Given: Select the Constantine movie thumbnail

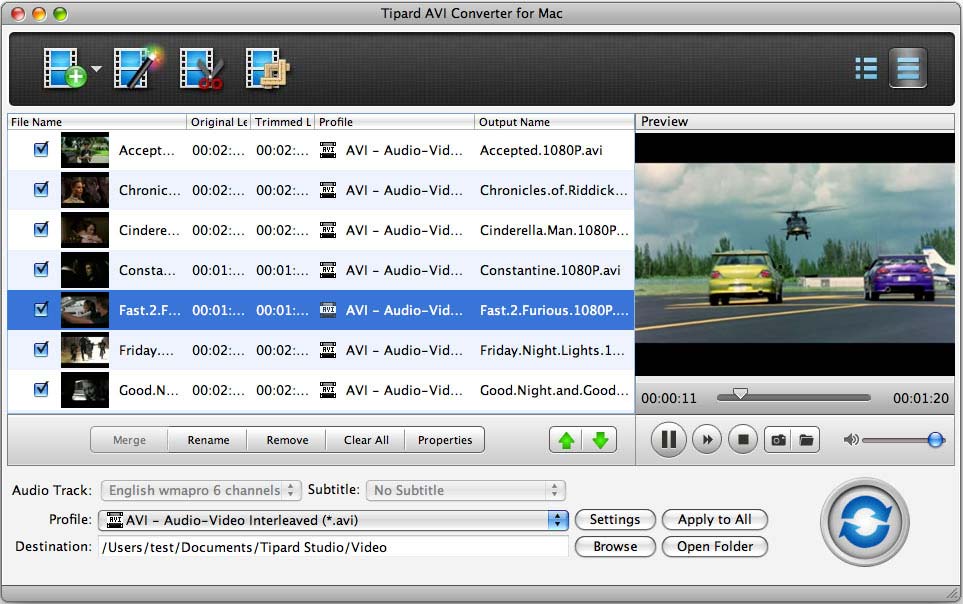Looking at the screenshot, I should click(85, 270).
